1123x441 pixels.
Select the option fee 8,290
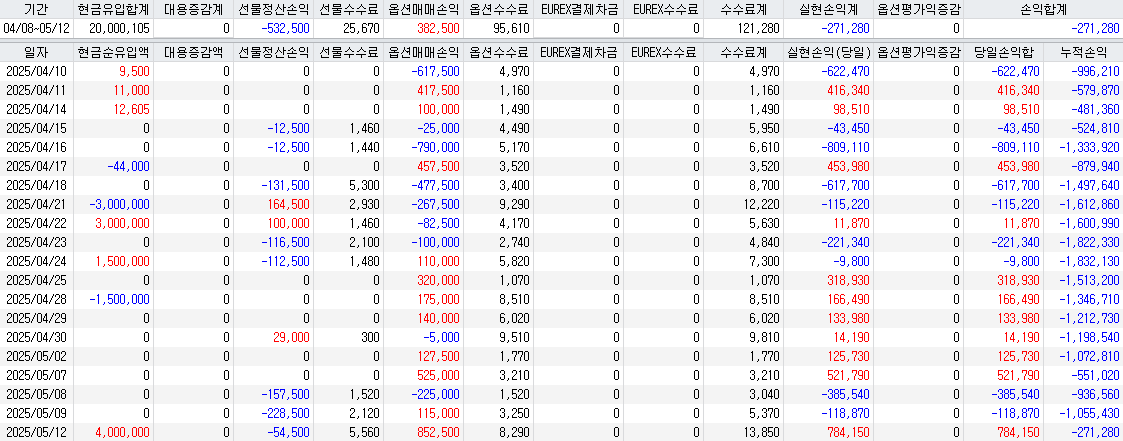516,432
